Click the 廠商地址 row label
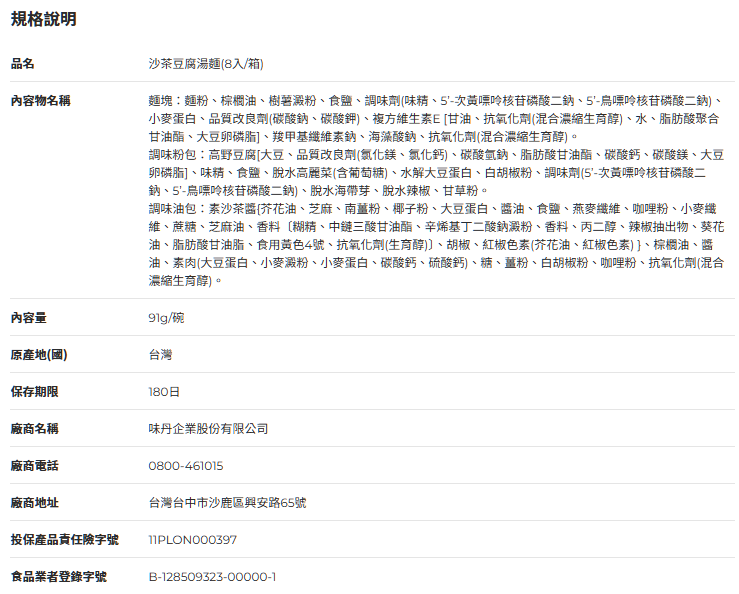Viewport: 739px width, 594px height. point(34,502)
